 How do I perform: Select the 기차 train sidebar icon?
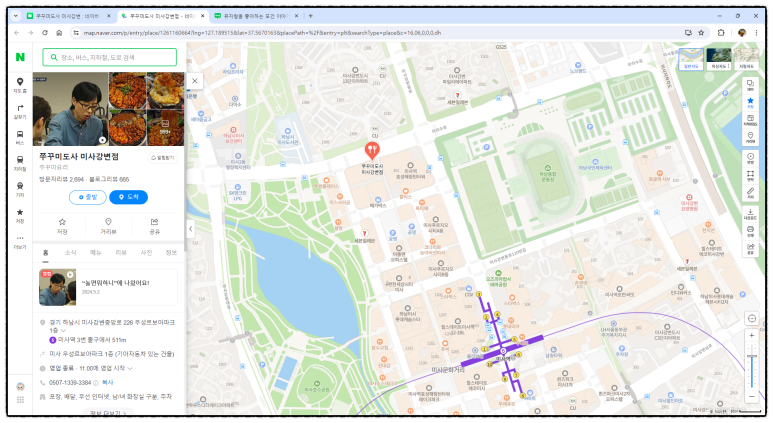20,189
